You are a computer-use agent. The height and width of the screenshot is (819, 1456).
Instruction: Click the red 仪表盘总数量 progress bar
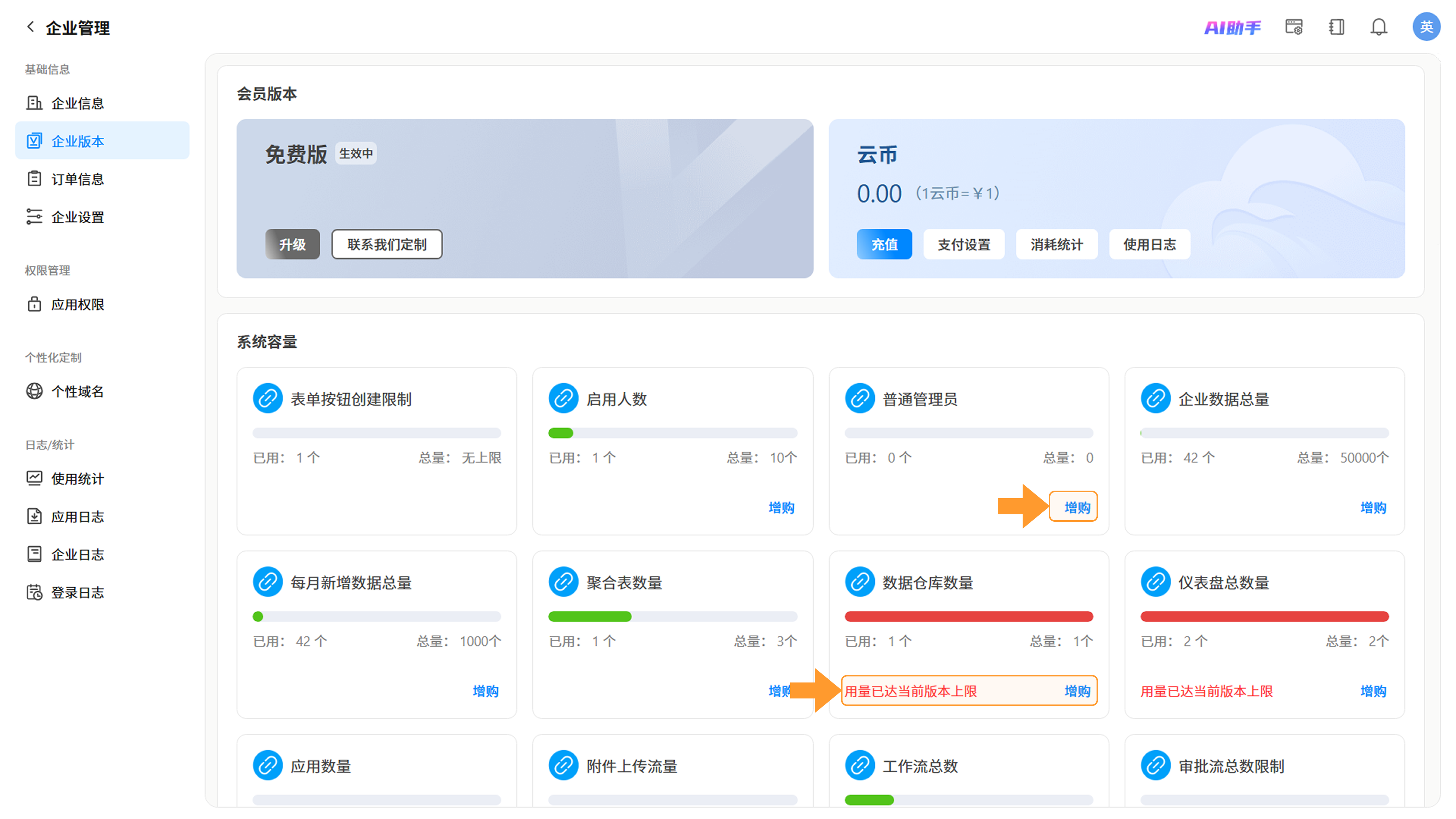click(x=1265, y=616)
